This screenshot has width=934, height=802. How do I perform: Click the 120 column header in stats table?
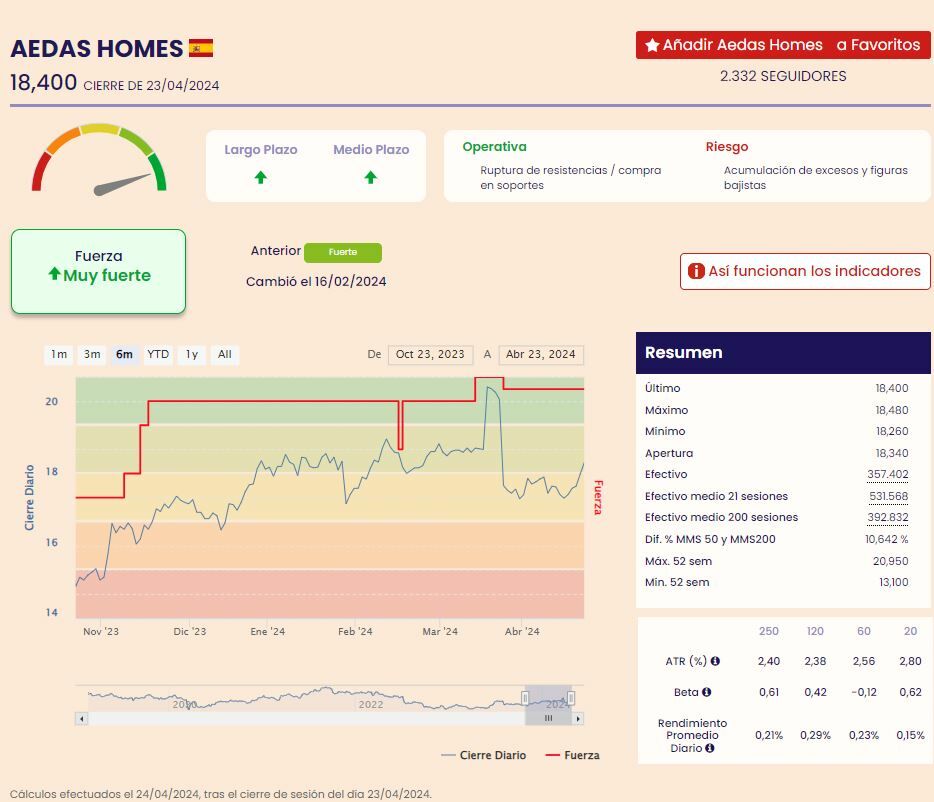(815, 631)
